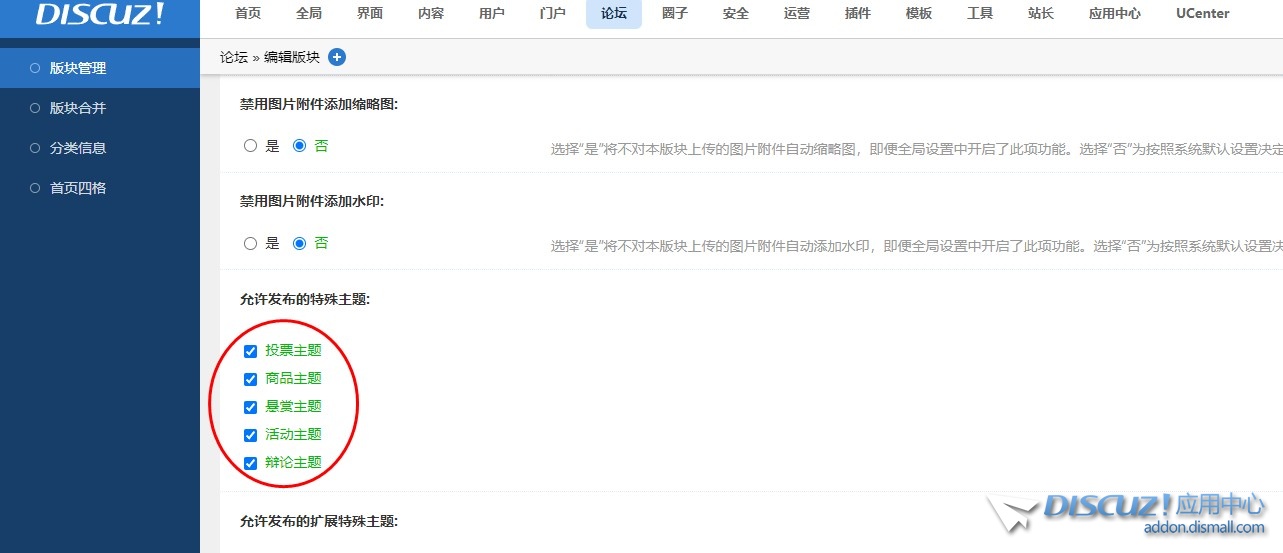Click the DISCUZ! 应用中心 watermark logo
Screen dimensions: 1283x553
click(1130, 512)
